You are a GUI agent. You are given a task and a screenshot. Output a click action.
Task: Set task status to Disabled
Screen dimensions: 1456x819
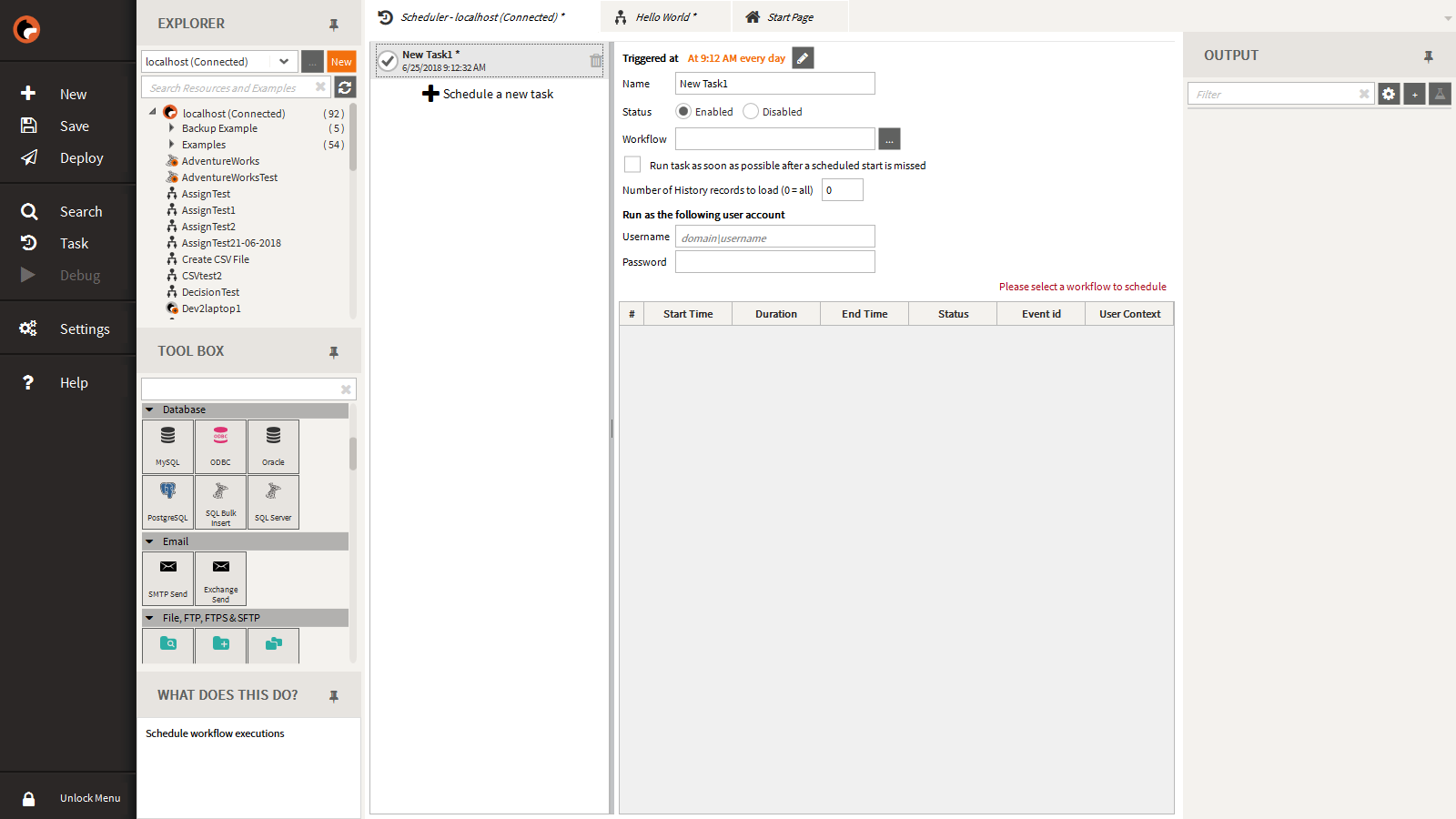(x=751, y=112)
